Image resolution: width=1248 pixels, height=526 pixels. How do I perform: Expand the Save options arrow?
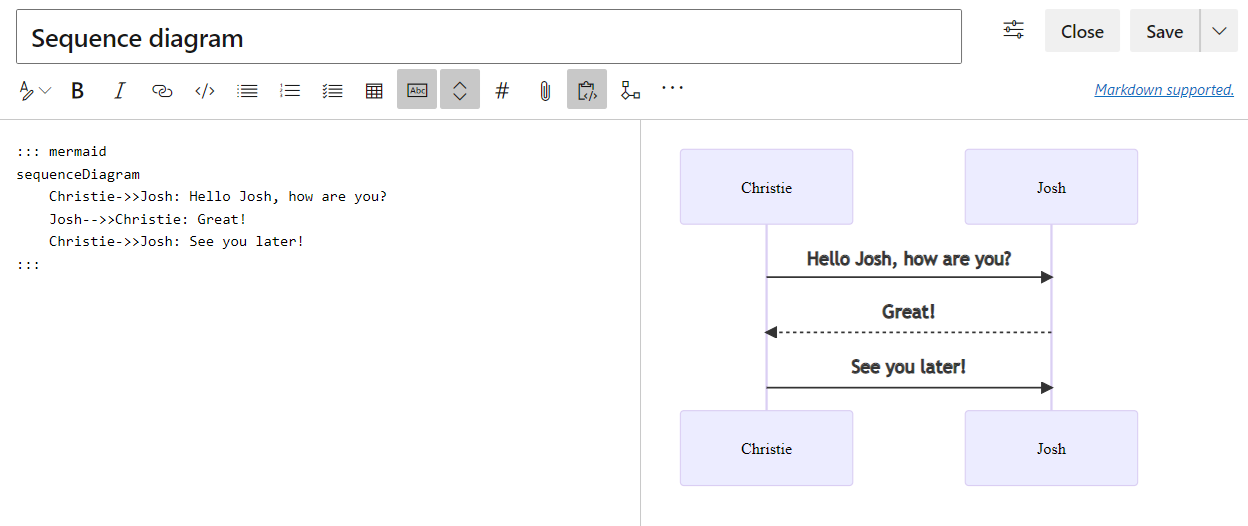[x=1219, y=31]
